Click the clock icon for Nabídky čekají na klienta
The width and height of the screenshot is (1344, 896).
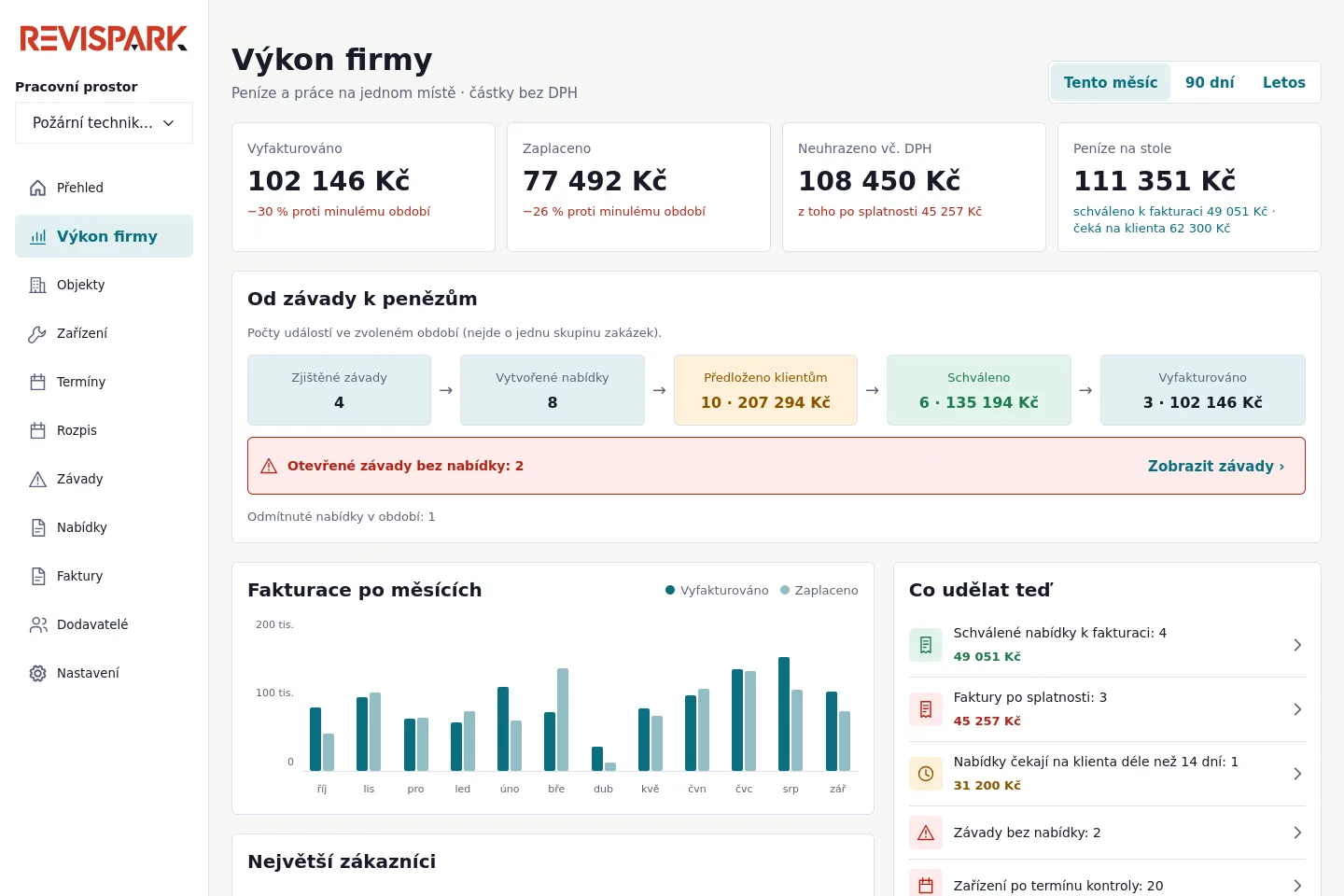coord(926,774)
